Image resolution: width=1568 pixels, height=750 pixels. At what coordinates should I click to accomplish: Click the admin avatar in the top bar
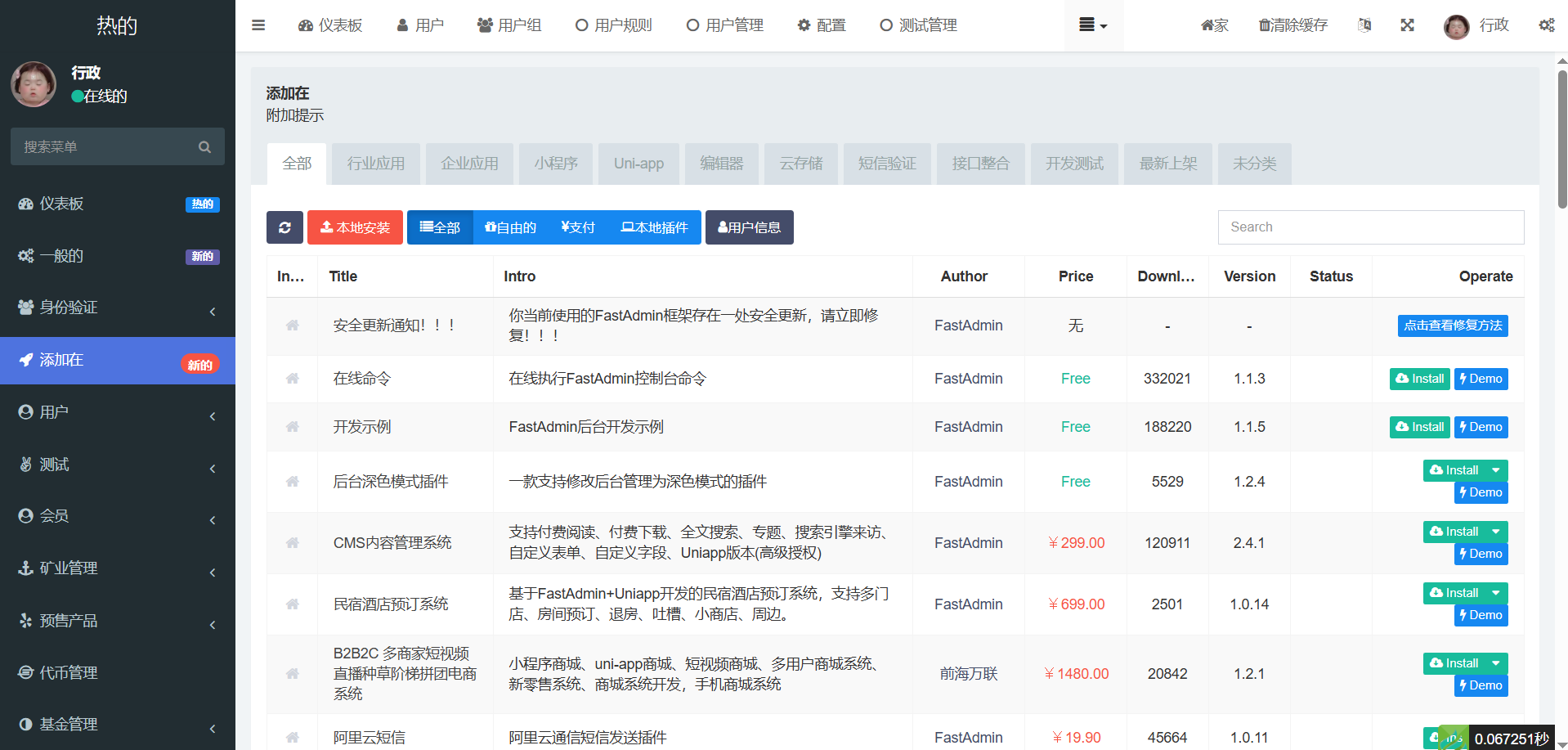[x=1456, y=26]
